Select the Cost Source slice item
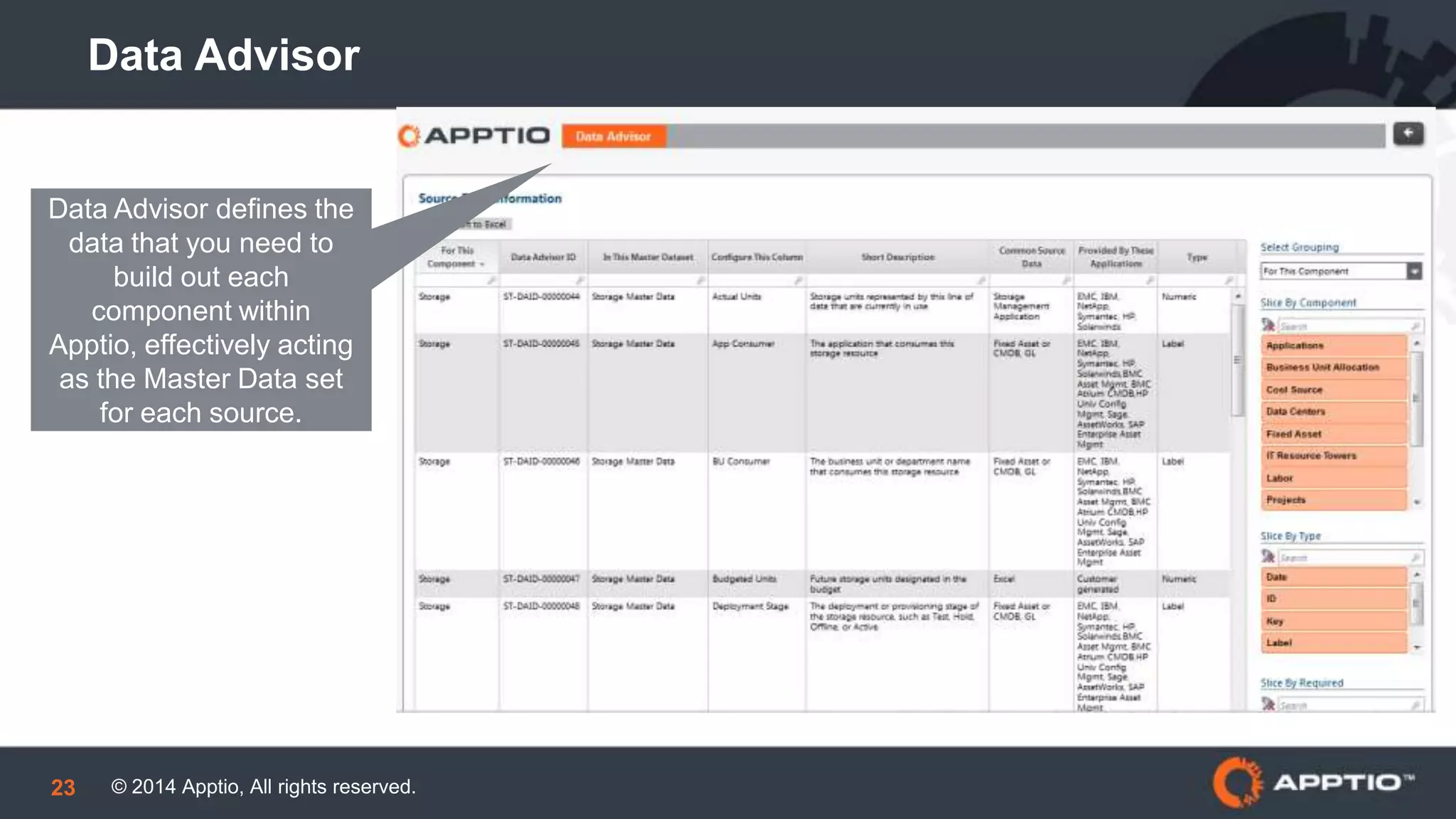Viewport: 1456px width, 819px height. click(x=1334, y=390)
